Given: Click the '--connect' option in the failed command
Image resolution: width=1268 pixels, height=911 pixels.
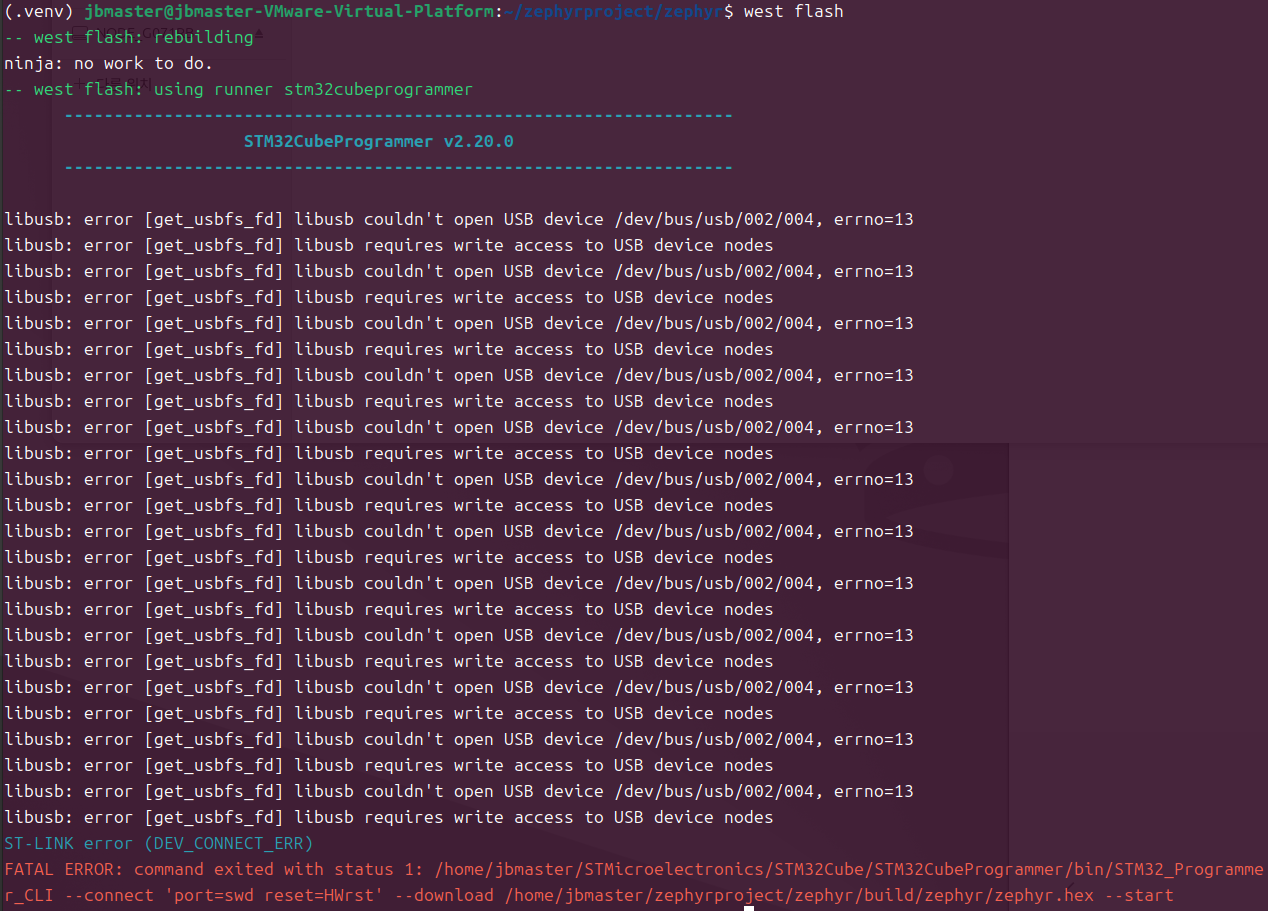Looking at the screenshot, I should [109, 896].
